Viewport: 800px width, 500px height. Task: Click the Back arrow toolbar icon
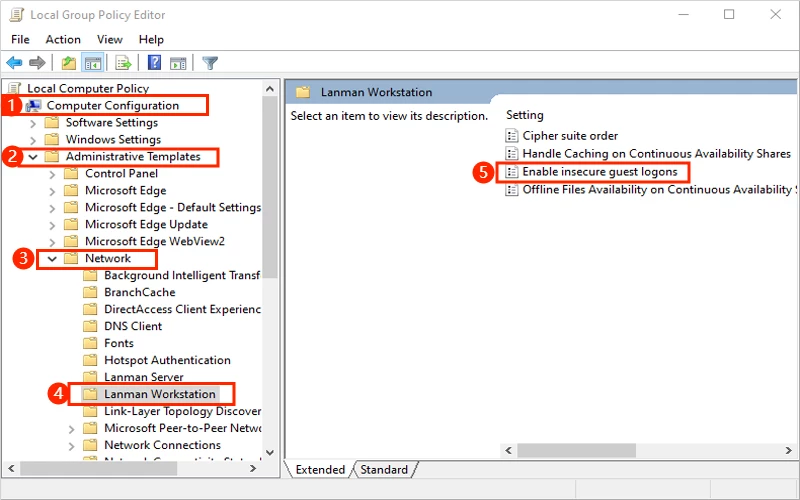click(14, 63)
